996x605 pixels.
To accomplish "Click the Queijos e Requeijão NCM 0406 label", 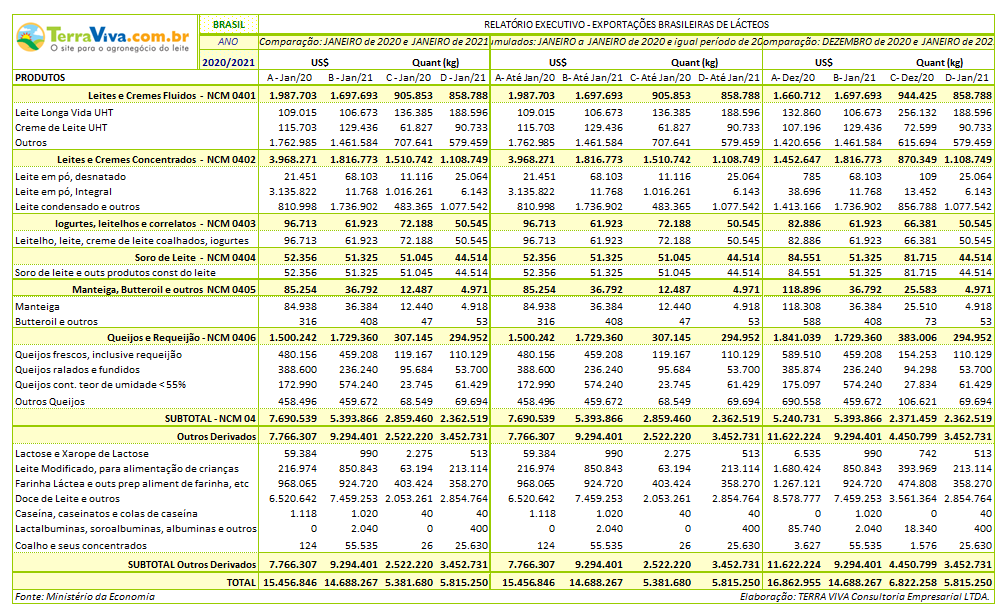I will pos(182,338).
